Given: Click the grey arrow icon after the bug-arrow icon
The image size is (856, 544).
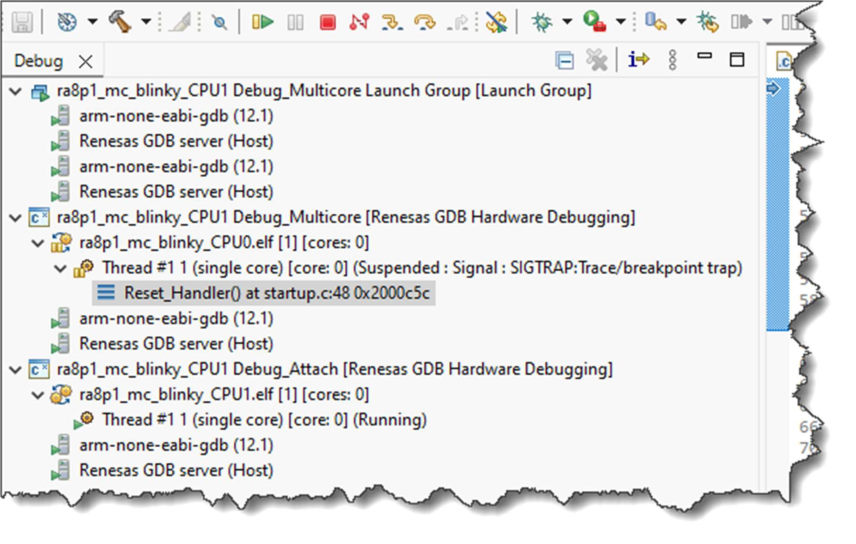Looking at the screenshot, I should coord(741,22).
